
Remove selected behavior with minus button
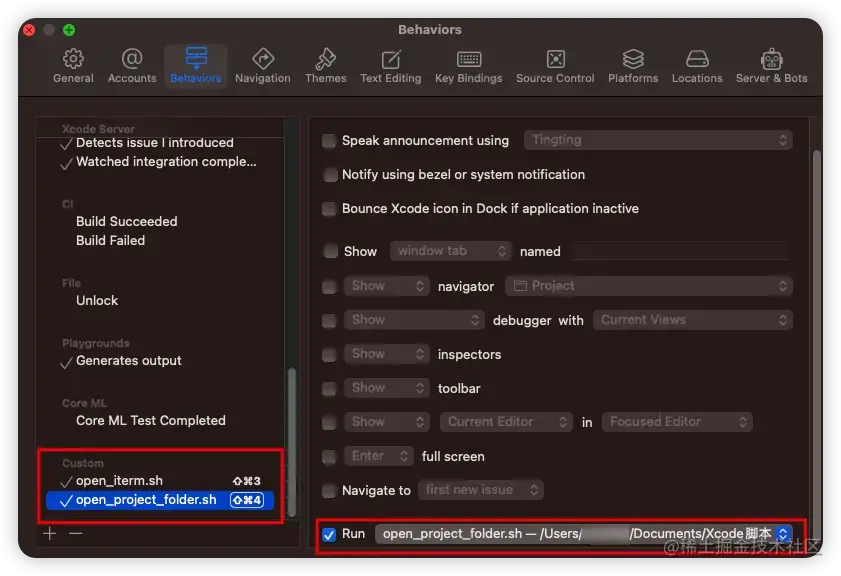click(x=76, y=533)
